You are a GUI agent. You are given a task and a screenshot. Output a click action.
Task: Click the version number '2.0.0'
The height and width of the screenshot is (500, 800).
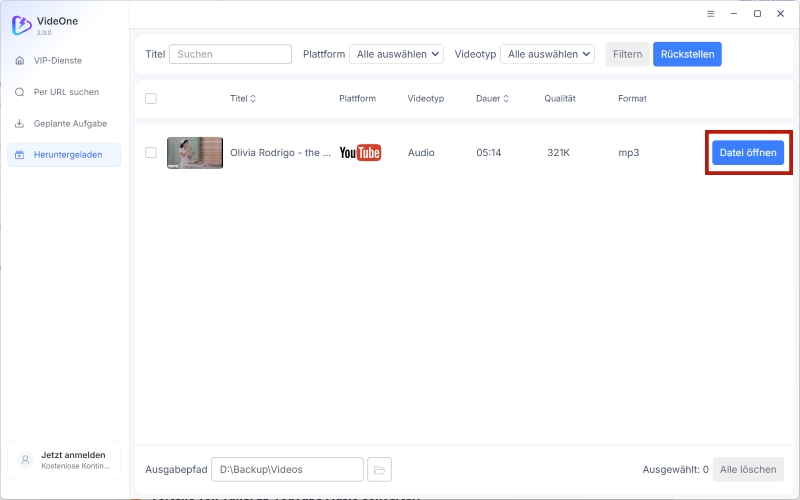[x=44, y=33]
